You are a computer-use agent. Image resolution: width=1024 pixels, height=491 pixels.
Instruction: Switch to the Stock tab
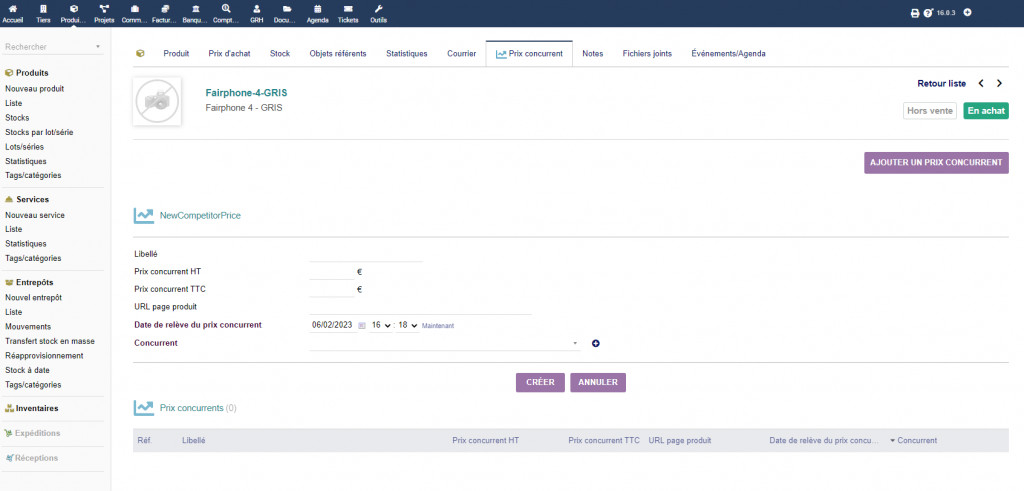coord(280,54)
